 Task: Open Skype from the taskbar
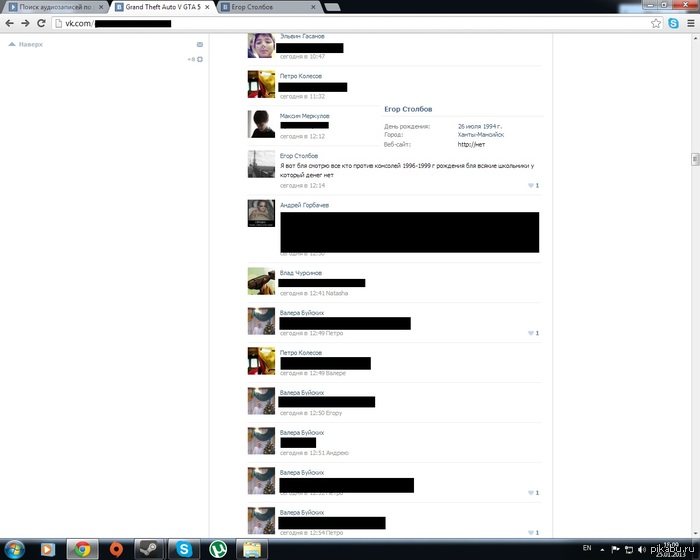click(184, 548)
